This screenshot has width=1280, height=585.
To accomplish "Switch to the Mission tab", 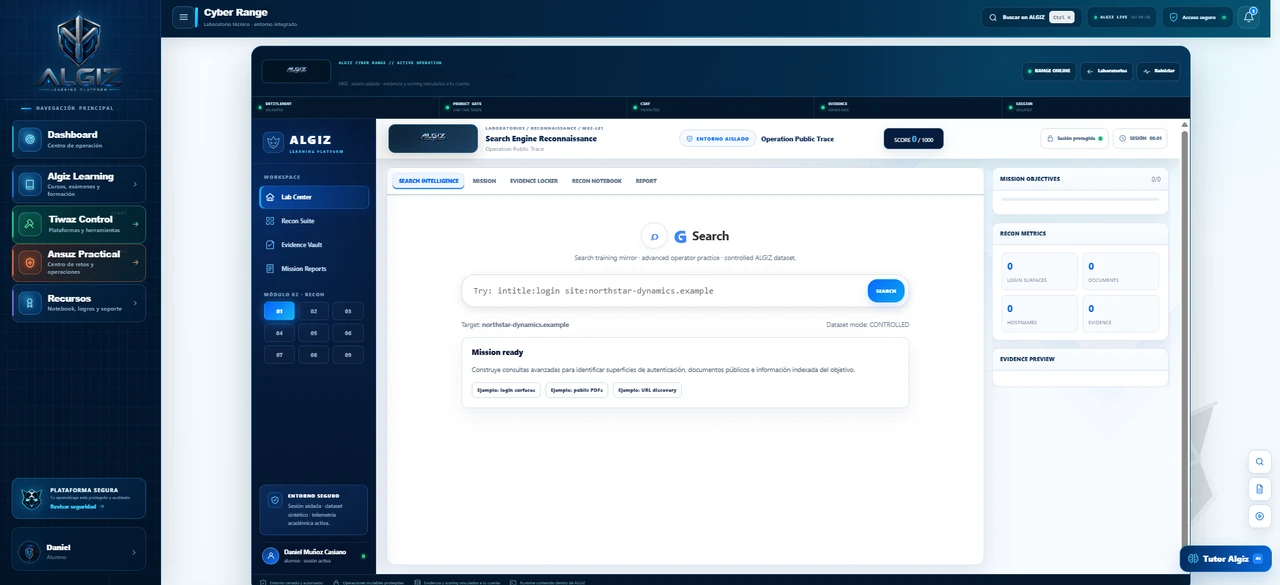I will click(484, 181).
